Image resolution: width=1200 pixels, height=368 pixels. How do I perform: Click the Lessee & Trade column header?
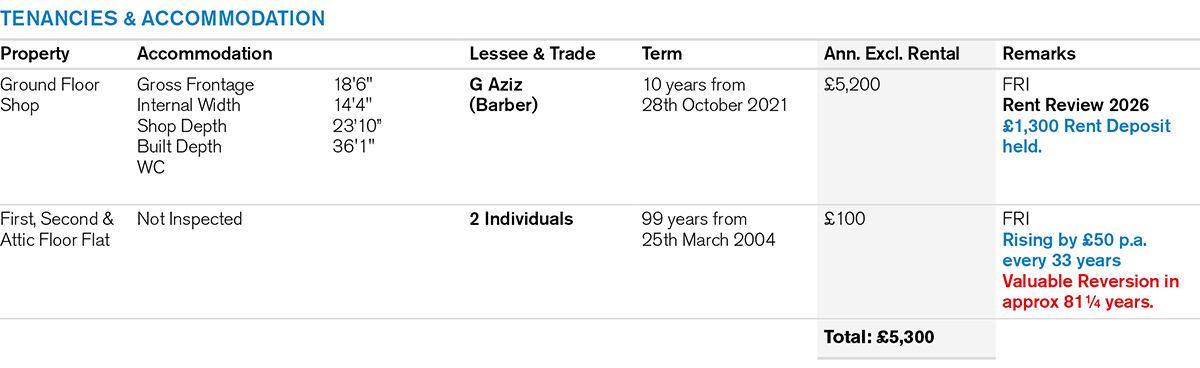pos(533,54)
